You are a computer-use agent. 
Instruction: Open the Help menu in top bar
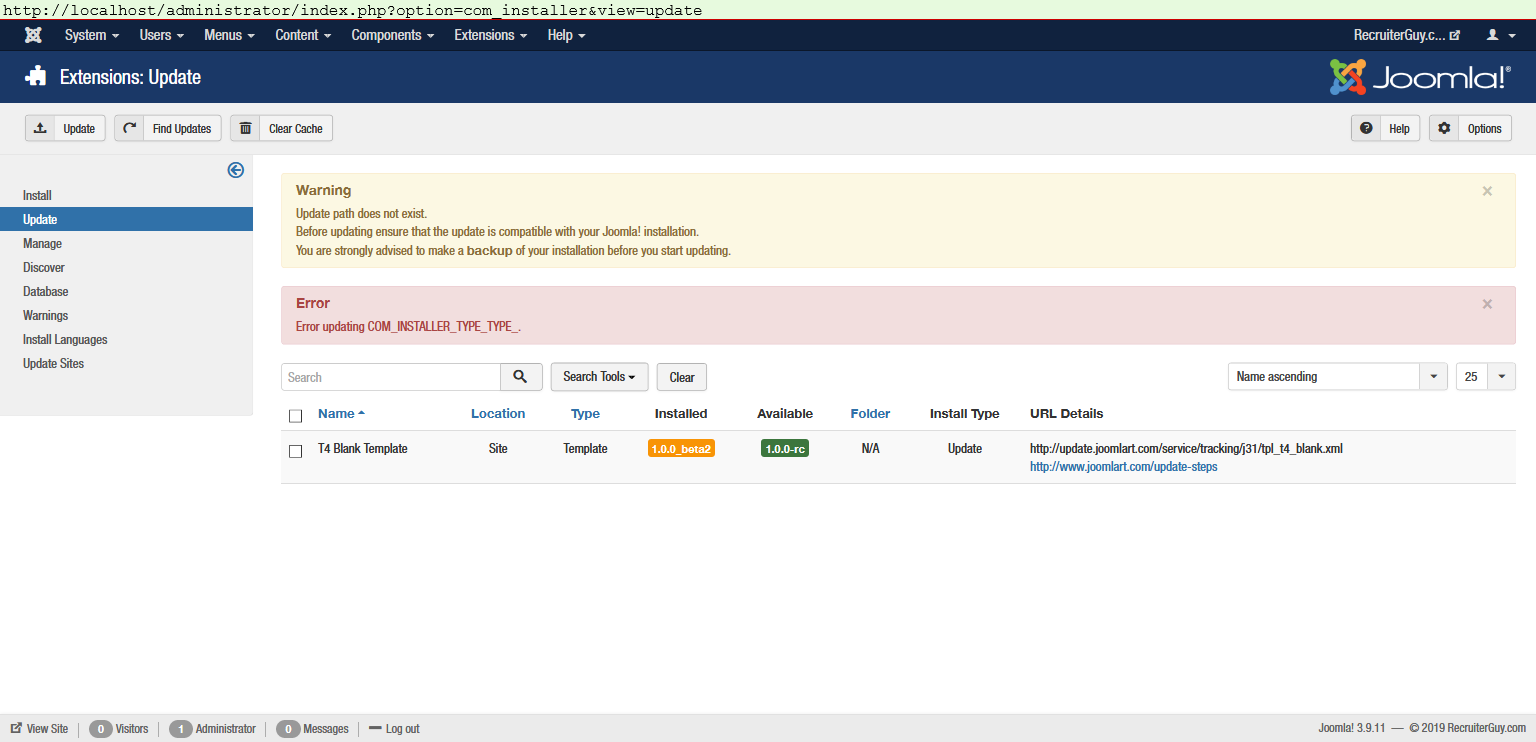click(x=566, y=35)
